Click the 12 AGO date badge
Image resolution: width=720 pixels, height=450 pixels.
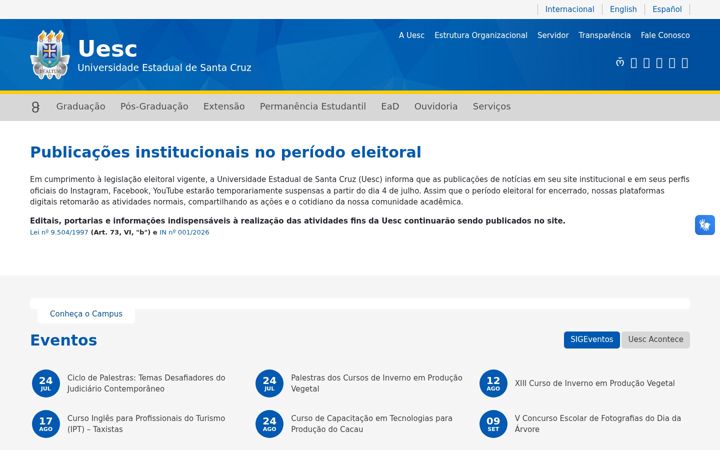(x=493, y=383)
